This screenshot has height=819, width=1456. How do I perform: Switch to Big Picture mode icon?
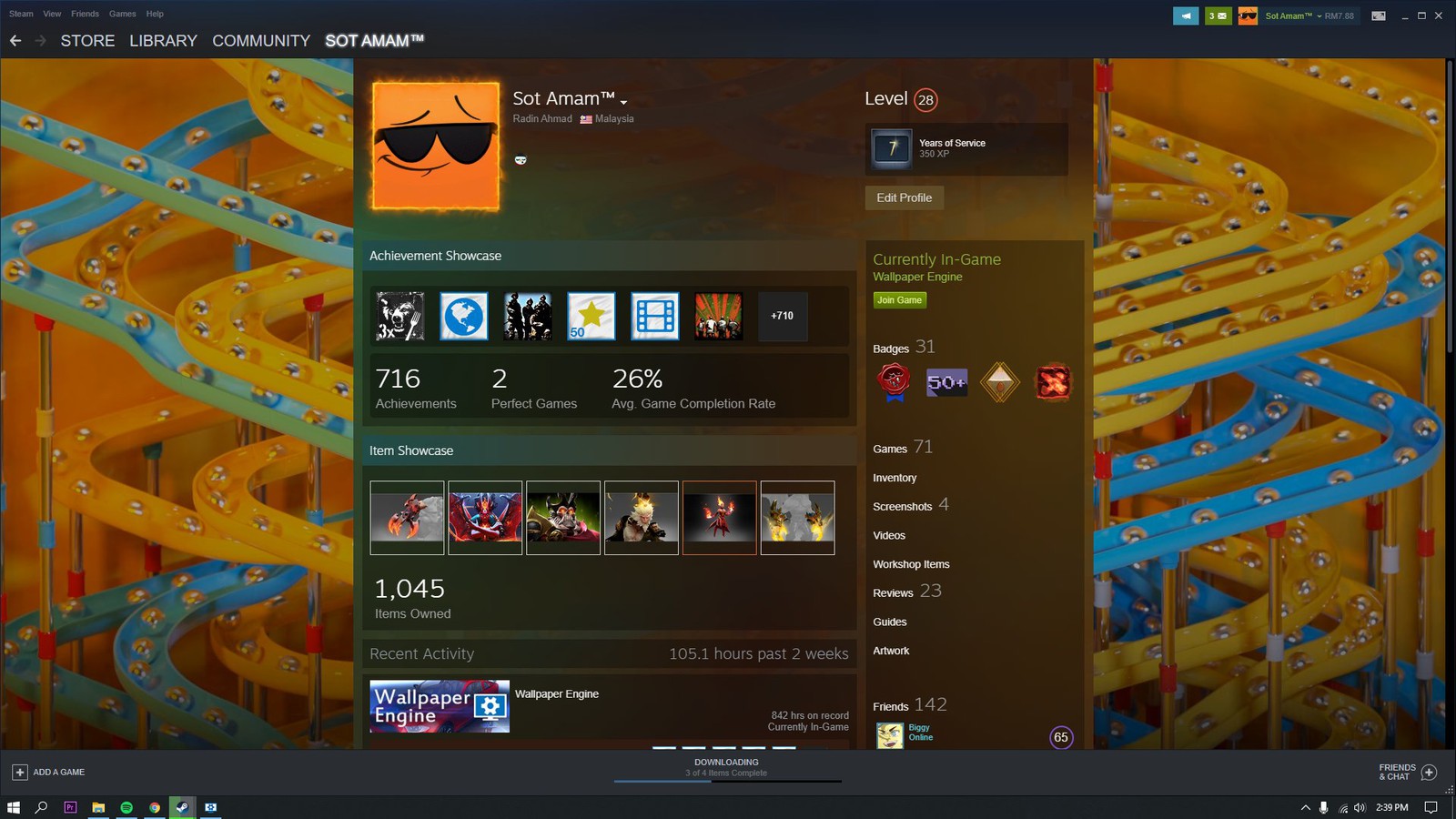coord(1379,15)
